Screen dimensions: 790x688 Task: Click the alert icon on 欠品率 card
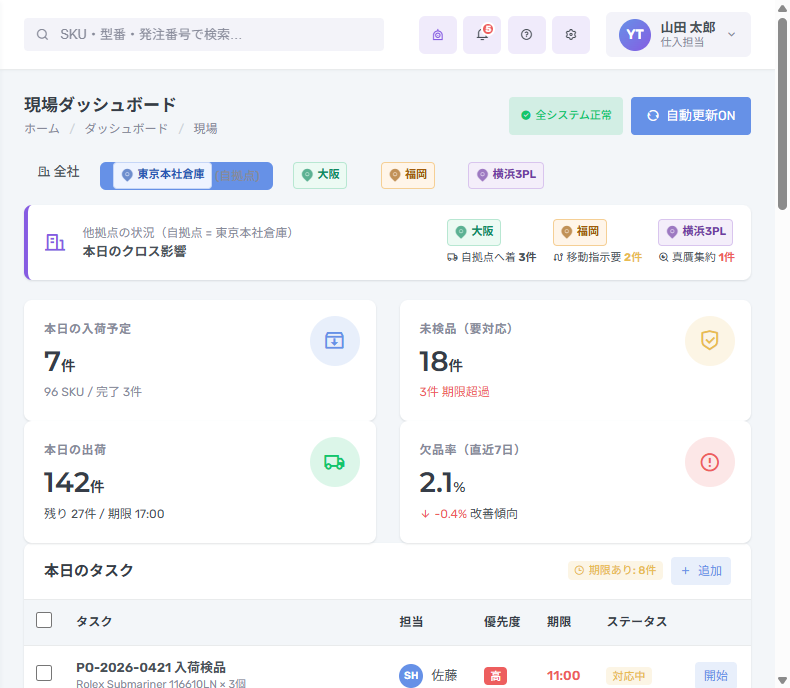pos(709,462)
